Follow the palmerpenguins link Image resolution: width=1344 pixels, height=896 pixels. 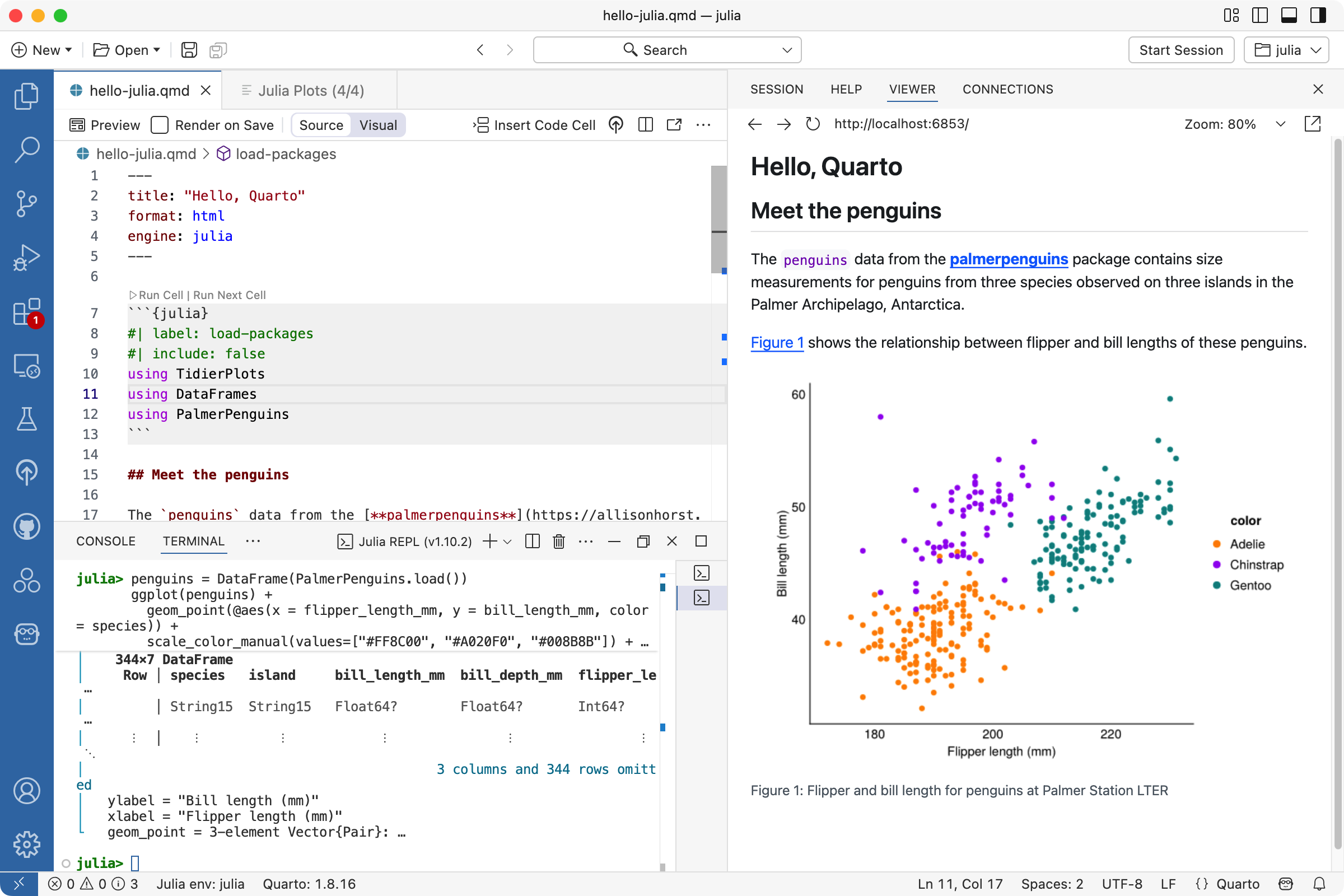[x=1008, y=259]
